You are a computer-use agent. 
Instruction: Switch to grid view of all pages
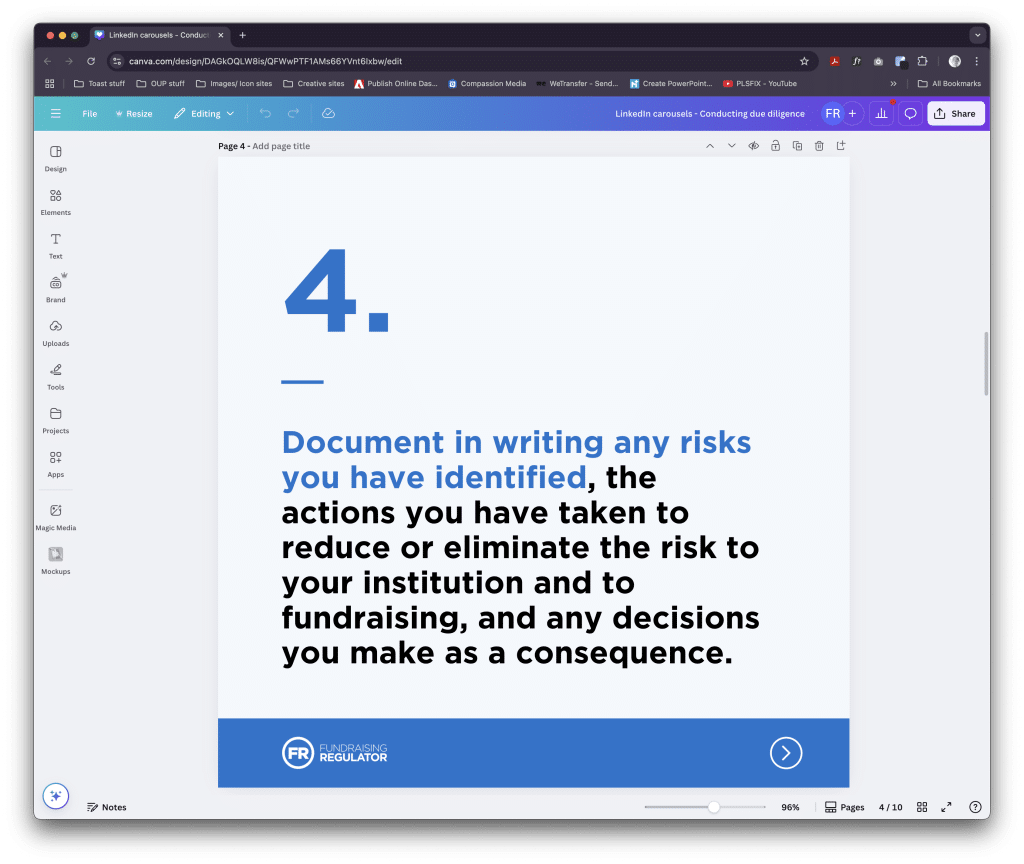tap(921, 807)
